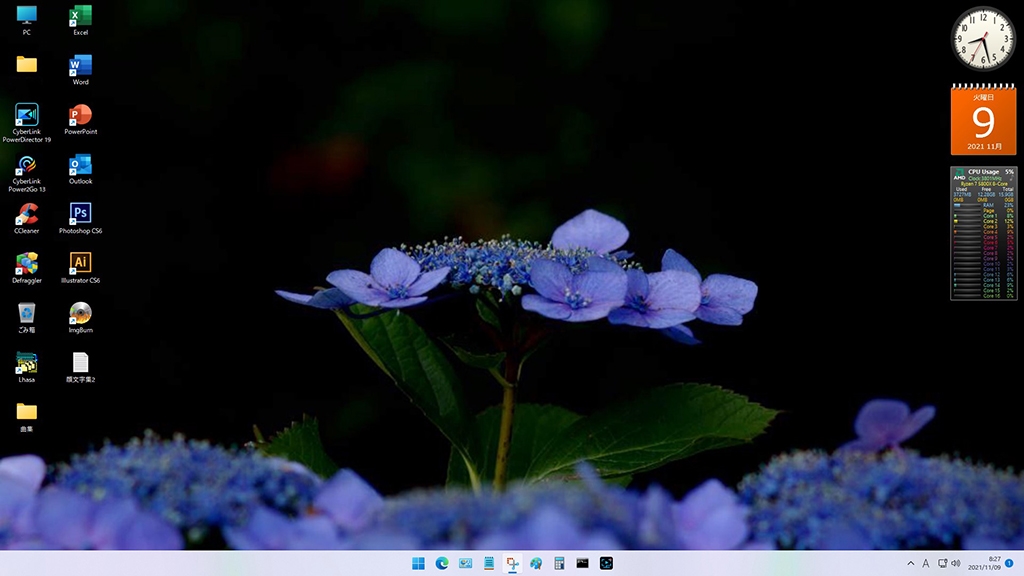Show hidden tray icons chevron

click(910, 564)
